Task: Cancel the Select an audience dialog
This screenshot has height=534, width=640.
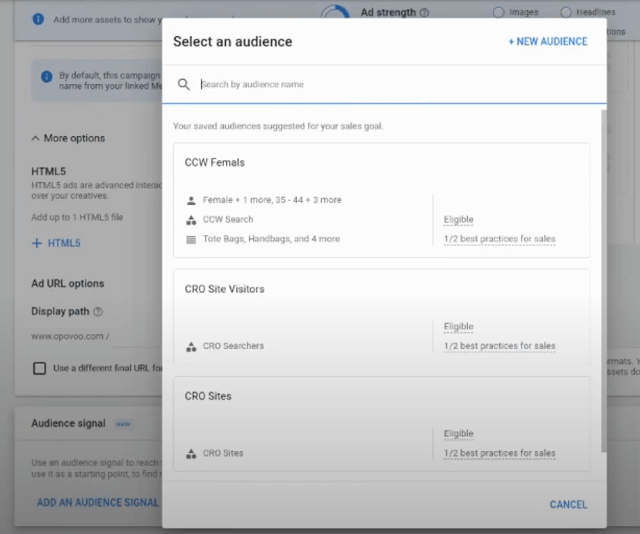Action: click(568, 505)
